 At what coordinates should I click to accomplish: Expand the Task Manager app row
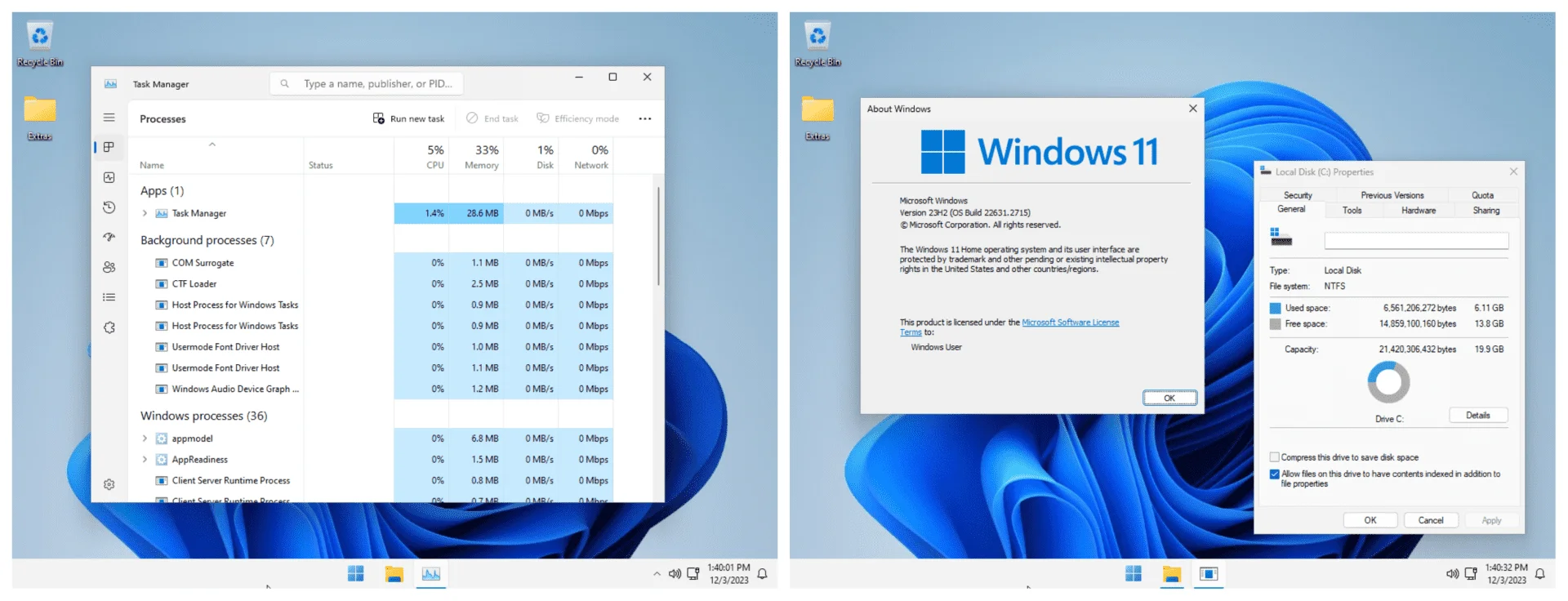(x=145, y=213)
